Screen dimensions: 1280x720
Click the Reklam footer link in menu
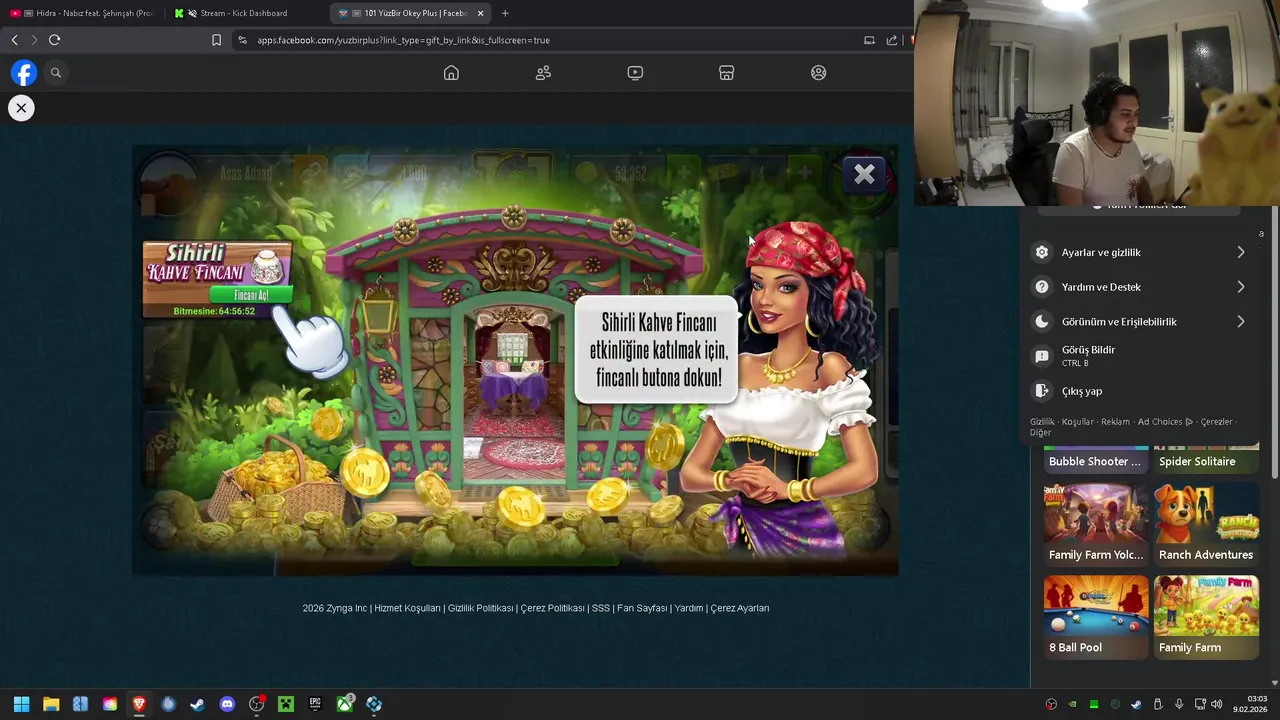pos(1115,422)
